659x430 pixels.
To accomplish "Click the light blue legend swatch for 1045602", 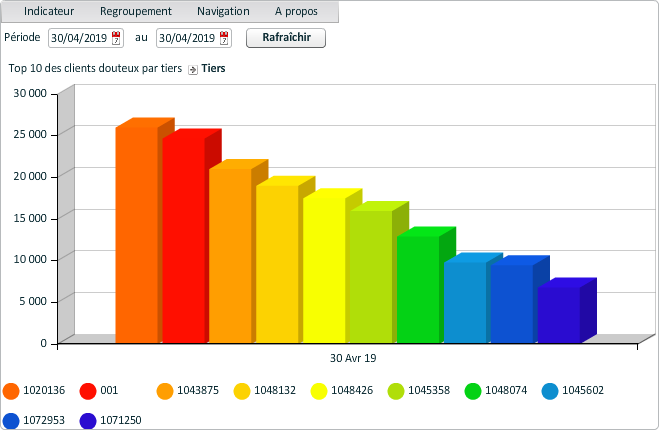I will click(550, 391).
